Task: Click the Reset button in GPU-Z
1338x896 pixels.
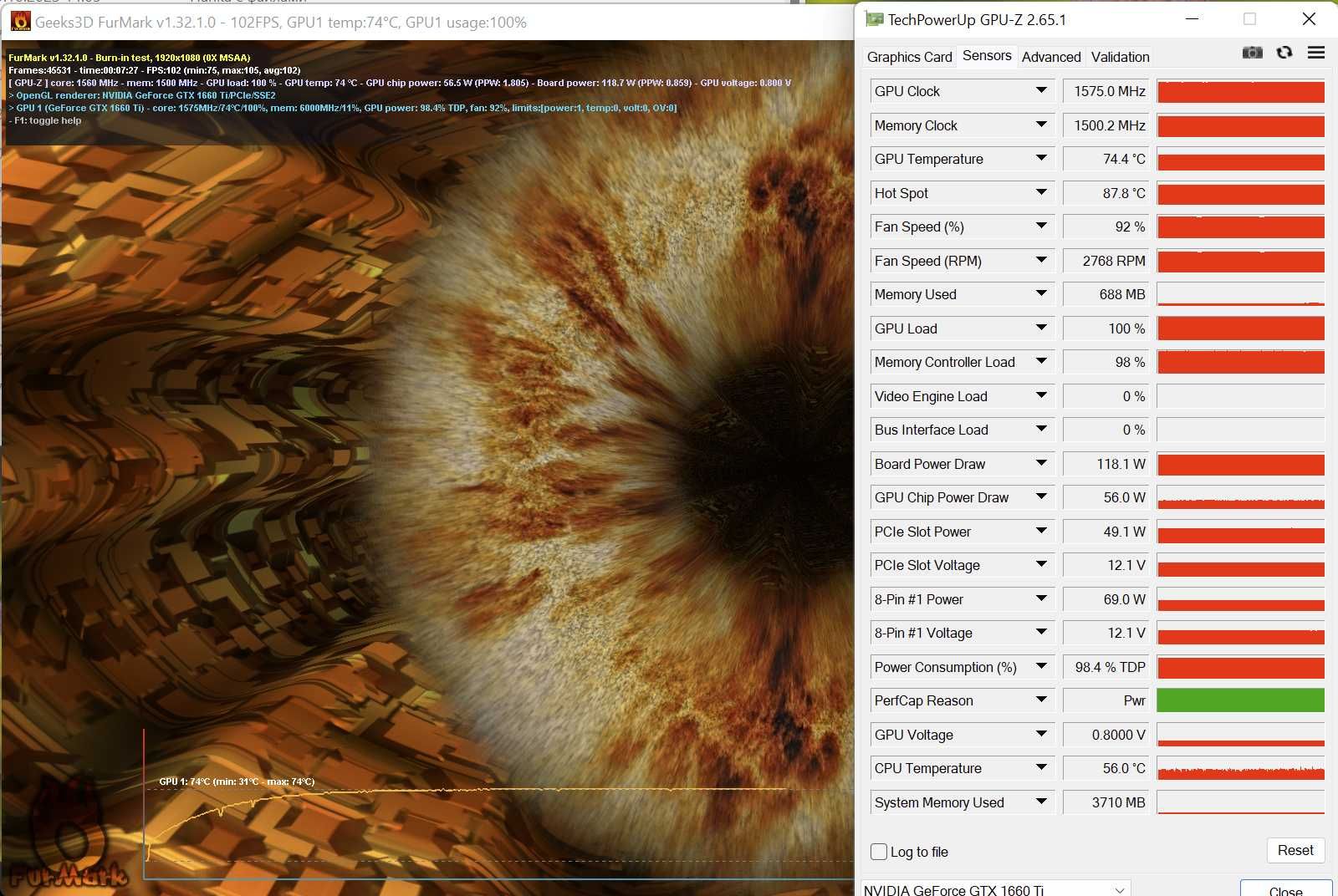Action: pyautogui.click(x=1295, y=850)
